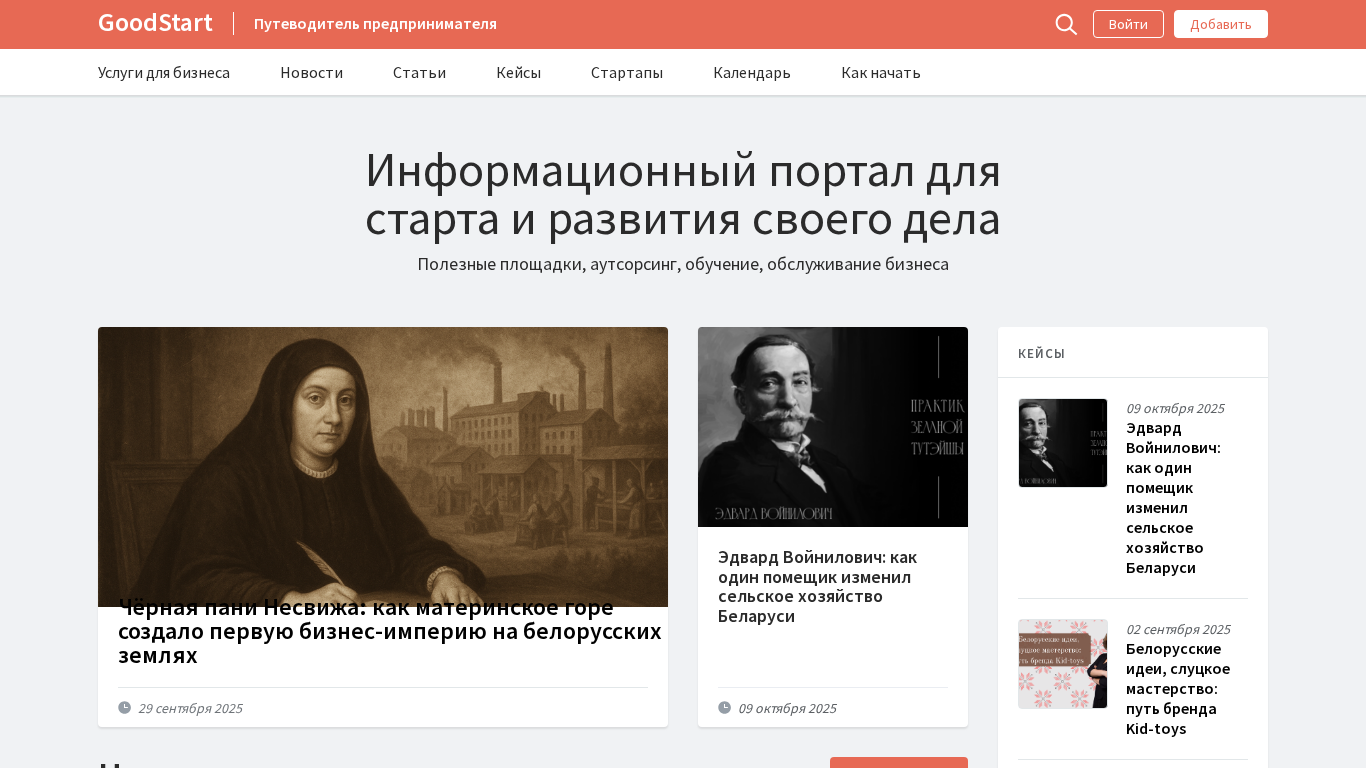1366x768 pixels.
Task: Open the Белорусские идеи, слуцкое мастерство case link
Action: [x=1178, y=689]
